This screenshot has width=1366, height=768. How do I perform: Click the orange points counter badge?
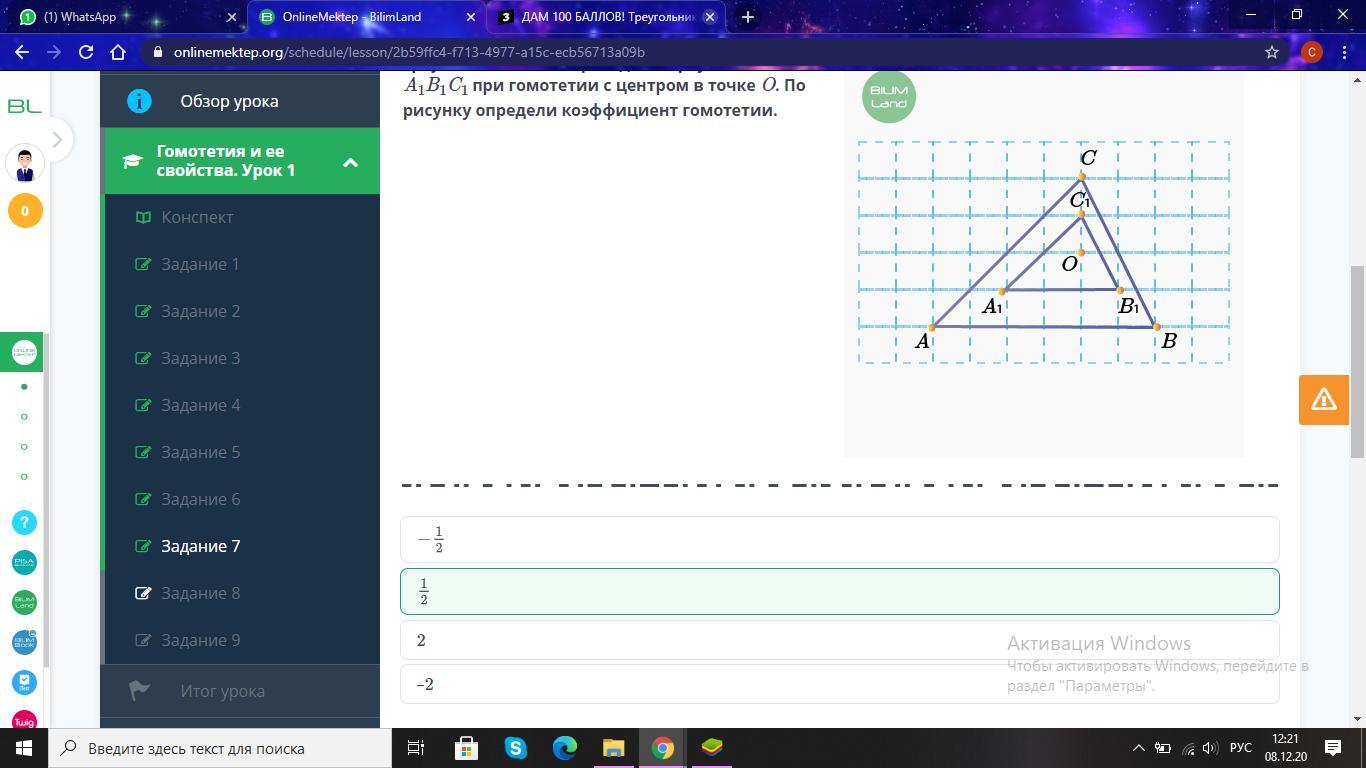pos(25,211)
